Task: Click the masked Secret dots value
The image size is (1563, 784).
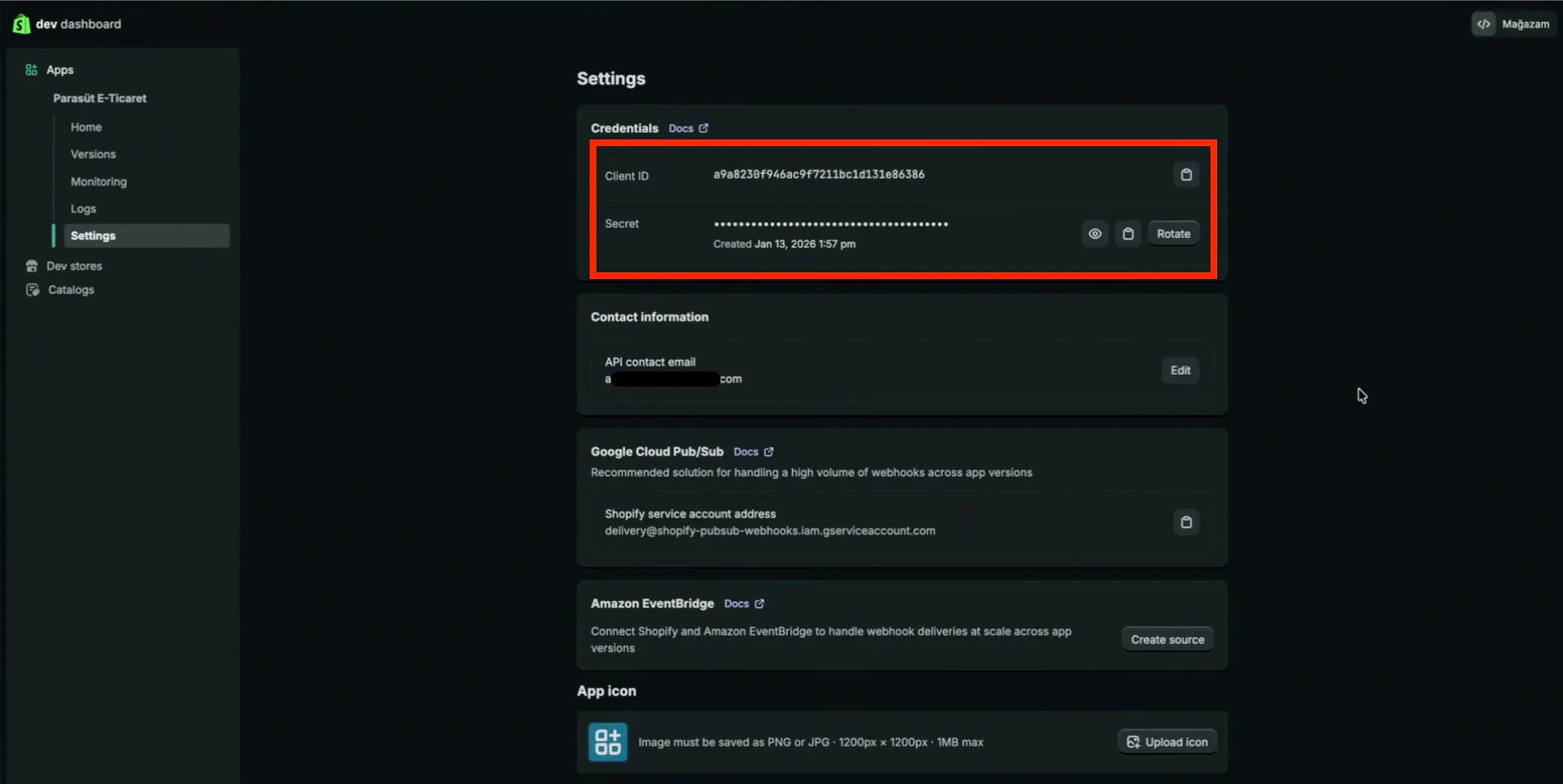Action: (x=830, y=224)
